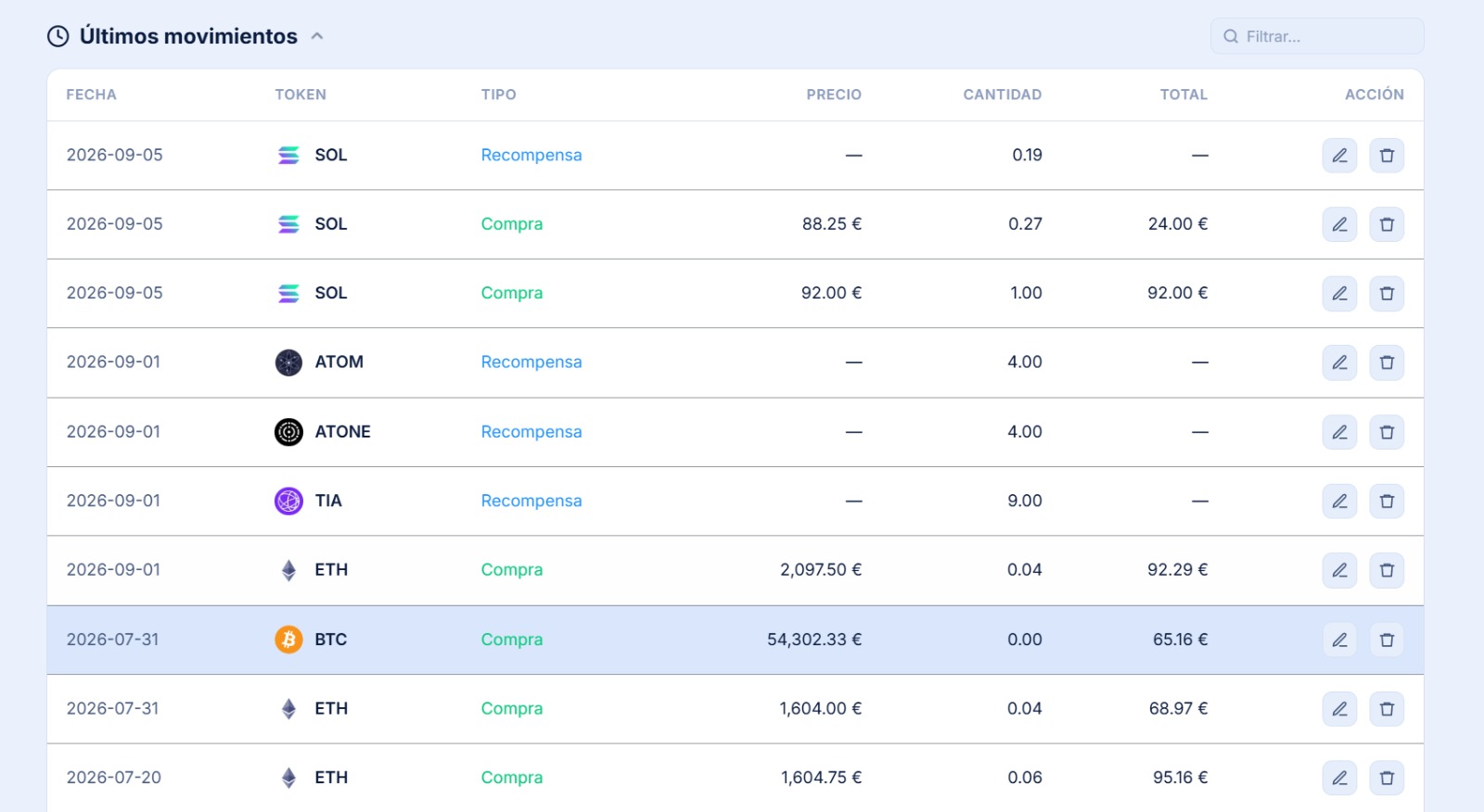1484x812 pixels.
Task: Select the "Compra" label in the BTC row
Action: 512,640
